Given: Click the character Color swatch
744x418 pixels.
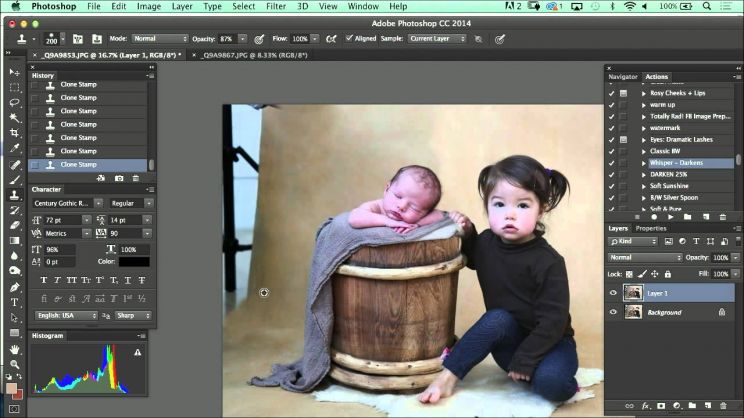Looking at the screenshot, I should pos(134,262).
